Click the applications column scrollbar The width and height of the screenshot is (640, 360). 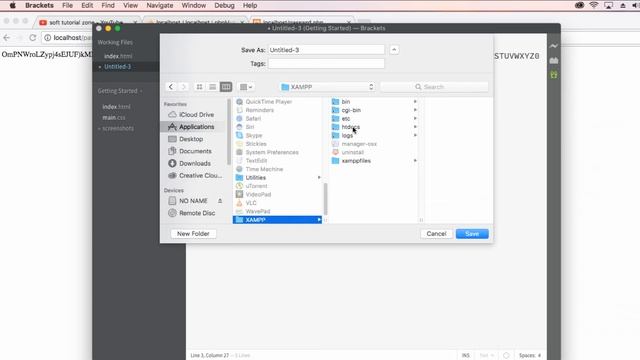click(x=325, y=199)
